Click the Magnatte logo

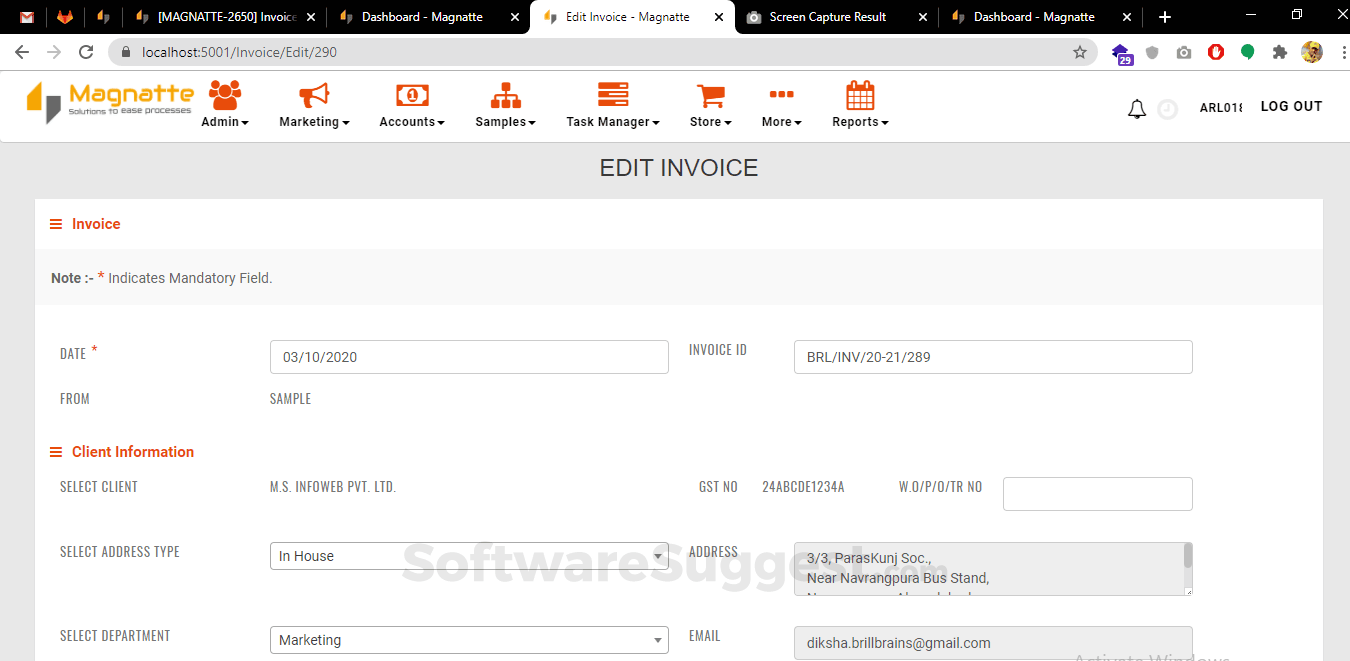coord(110,102)
